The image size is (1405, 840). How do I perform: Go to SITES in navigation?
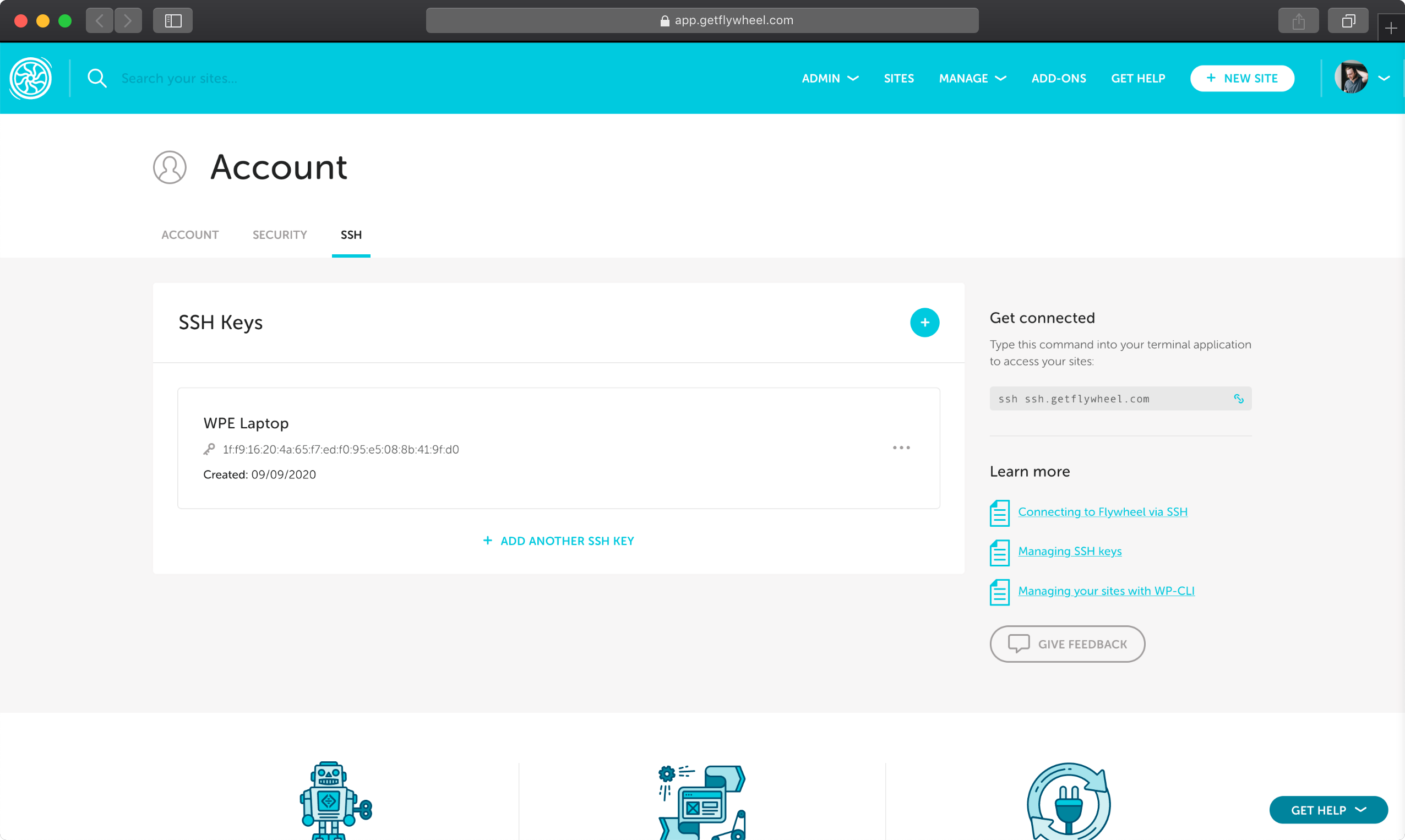tap(899, 78)
